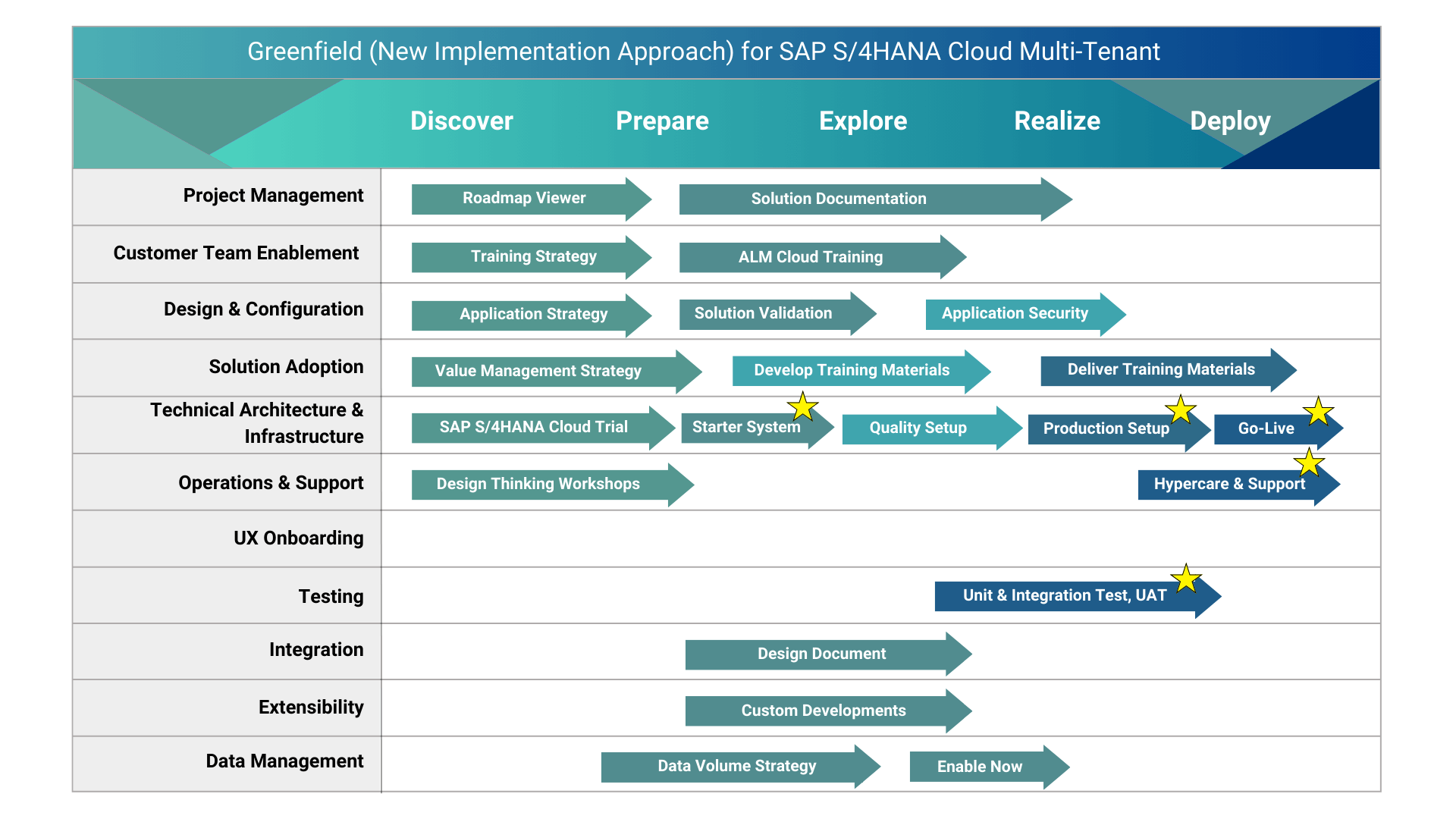Screen dimensions: 1456x819
Task: Open the Custom Developments arrow
Action: pos(828,711)
